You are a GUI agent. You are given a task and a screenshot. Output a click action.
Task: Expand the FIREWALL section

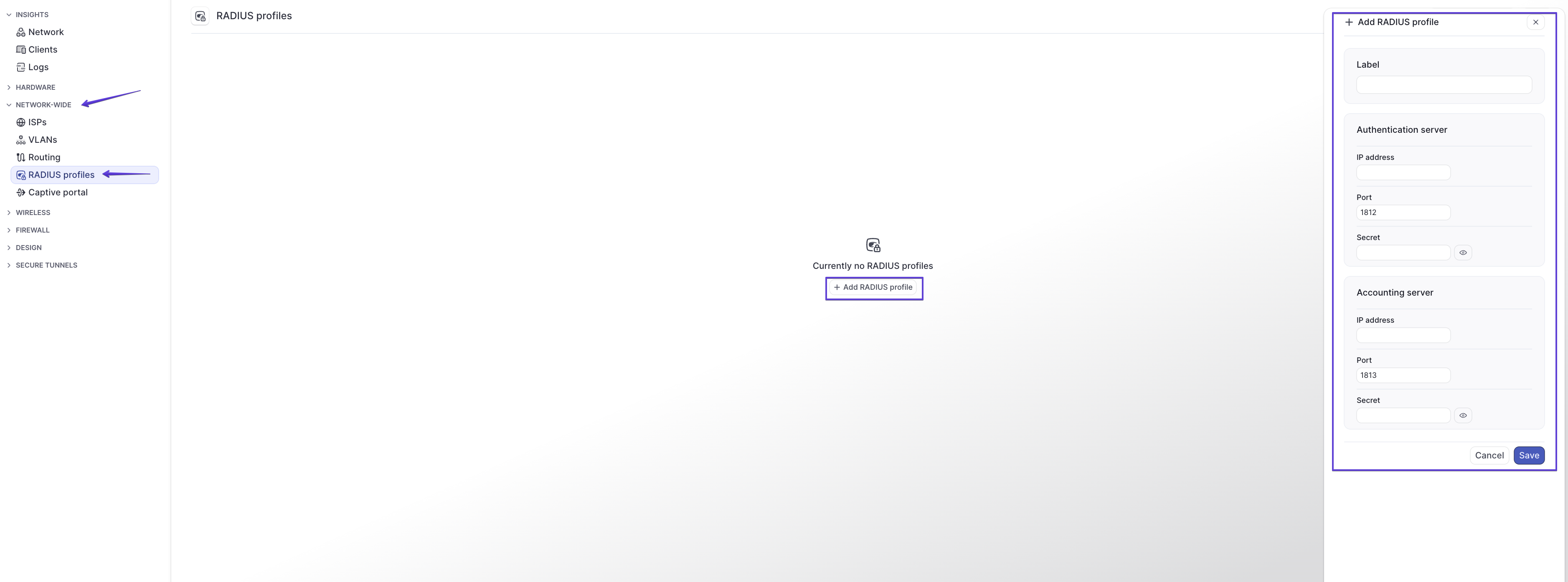[9, 230]
